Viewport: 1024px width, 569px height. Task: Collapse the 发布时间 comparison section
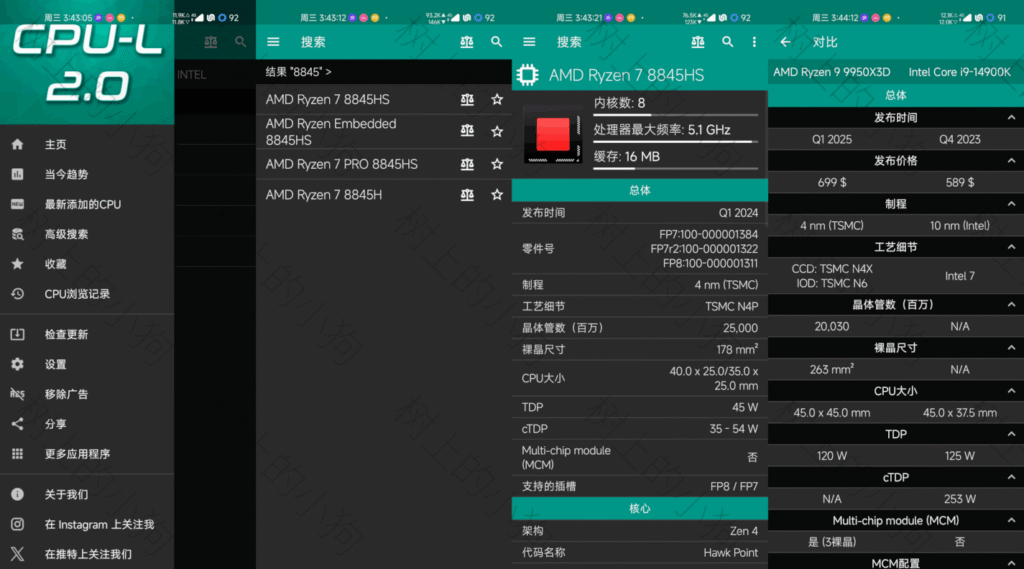(1012, 118)
